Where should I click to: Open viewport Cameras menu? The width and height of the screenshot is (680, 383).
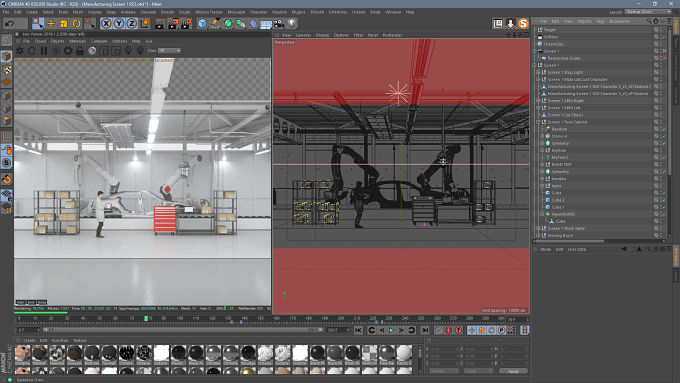(304, 35)
